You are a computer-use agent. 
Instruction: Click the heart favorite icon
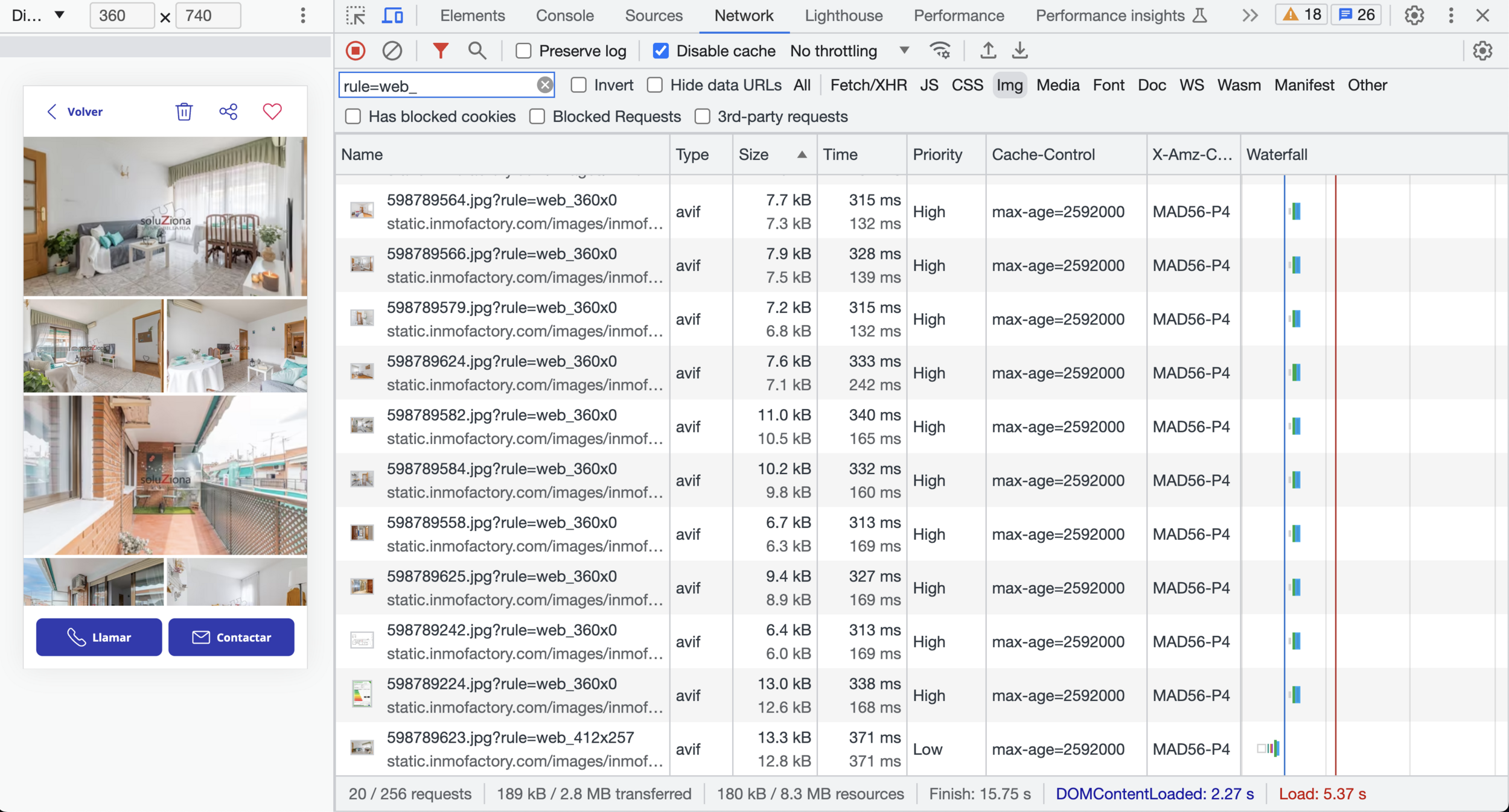(272, 112)
